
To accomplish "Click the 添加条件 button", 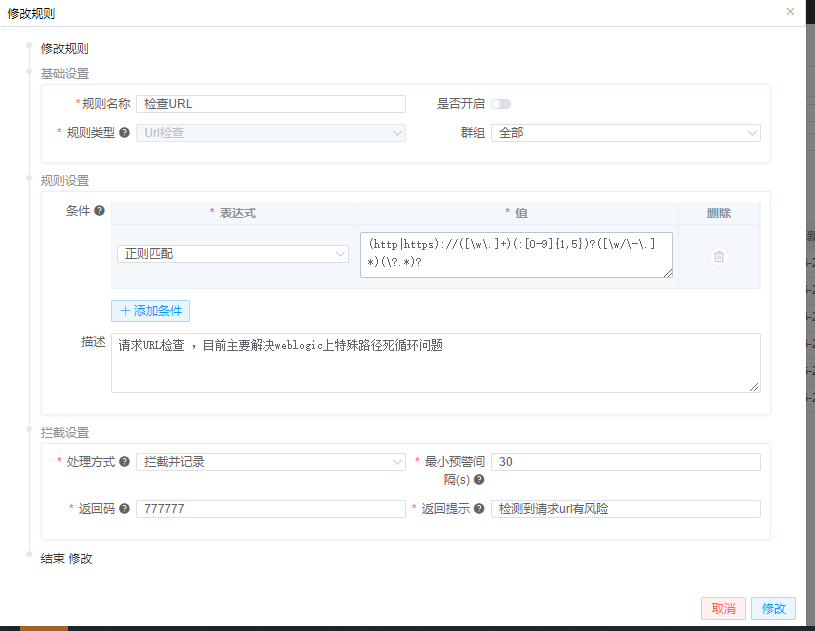I will [x=150, y=311].
